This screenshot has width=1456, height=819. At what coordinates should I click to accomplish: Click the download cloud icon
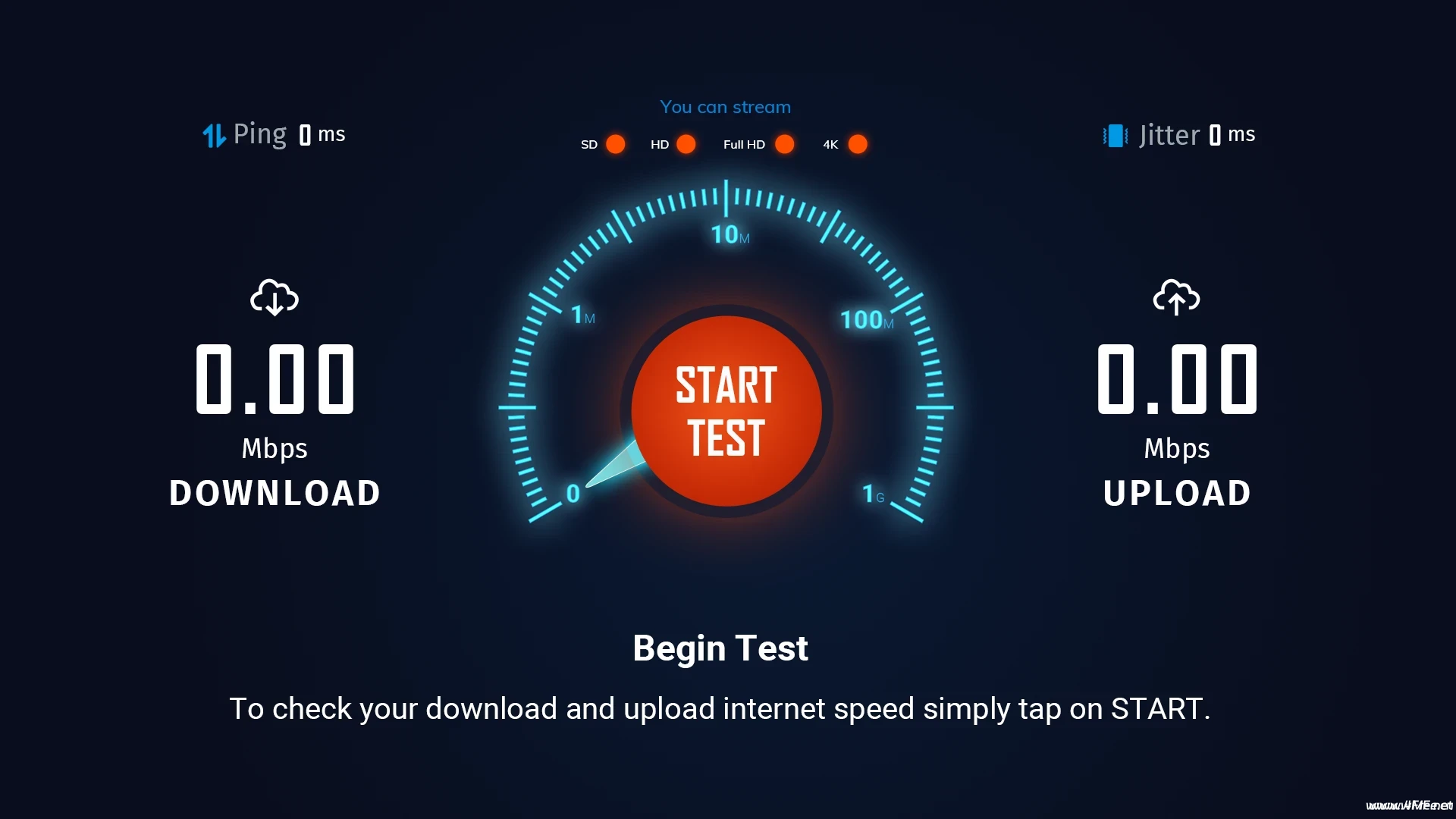tap(275, 297)
